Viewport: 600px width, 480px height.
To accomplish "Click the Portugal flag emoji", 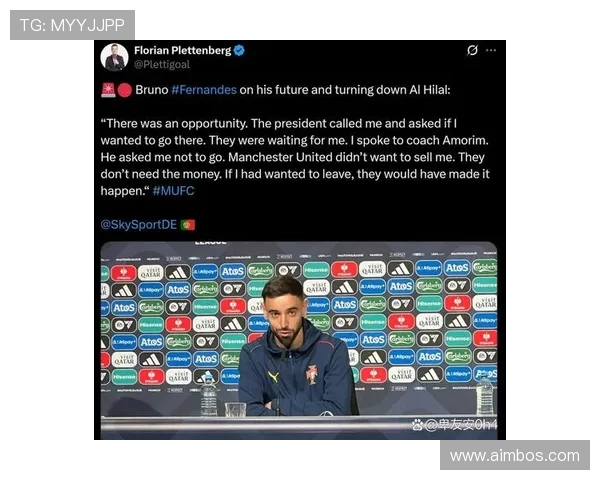I will click(x=188, y=225).
